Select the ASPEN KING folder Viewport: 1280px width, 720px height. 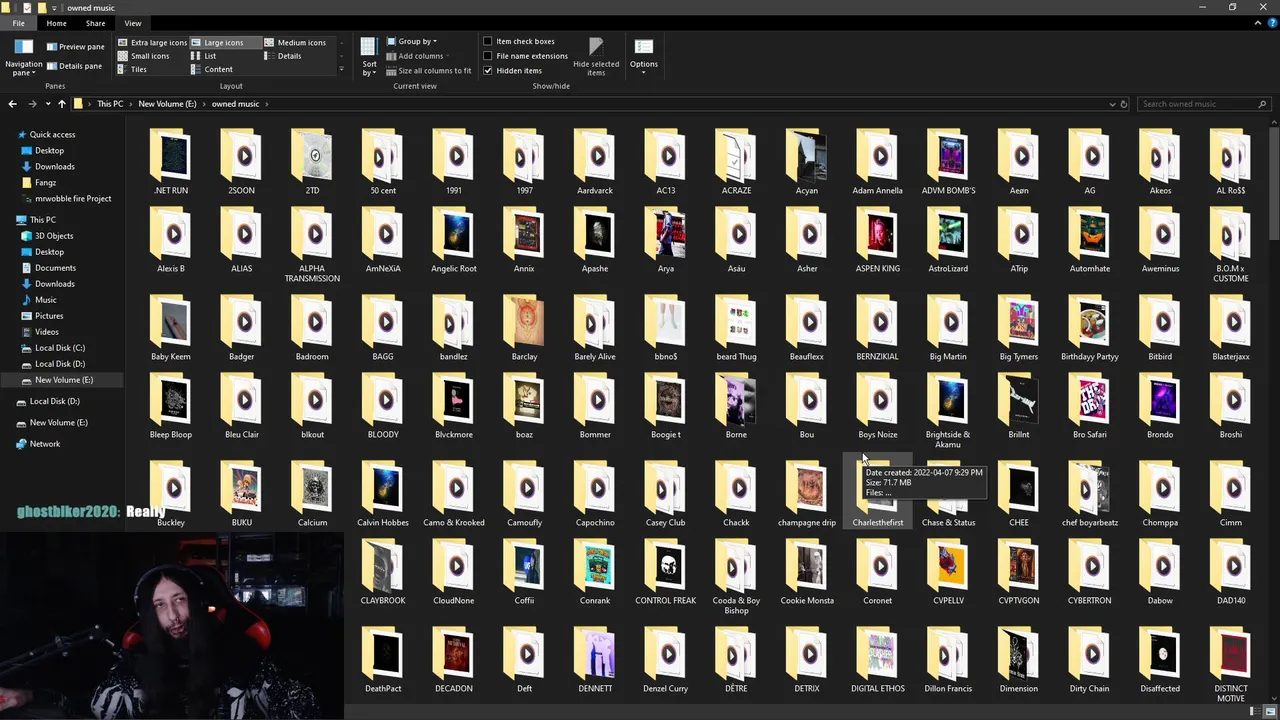pyautogui.click(x=878, y=241)
